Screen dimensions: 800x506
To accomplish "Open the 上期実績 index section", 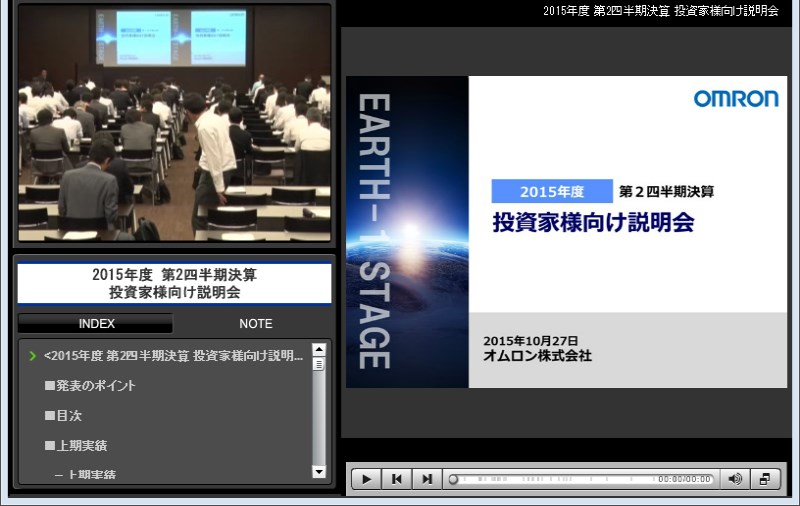I will coord(76,445).
